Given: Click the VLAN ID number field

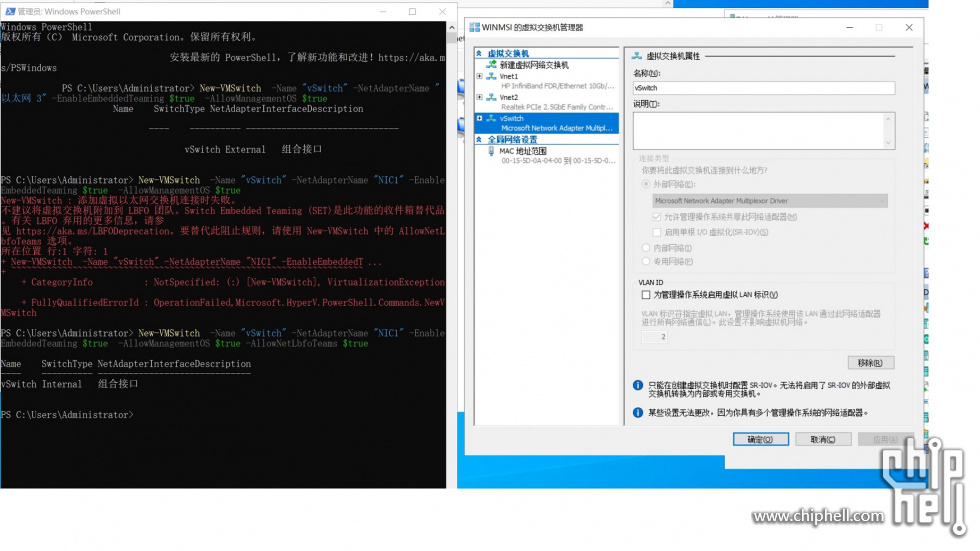Looking at the screenshot, I should [654, 337].
